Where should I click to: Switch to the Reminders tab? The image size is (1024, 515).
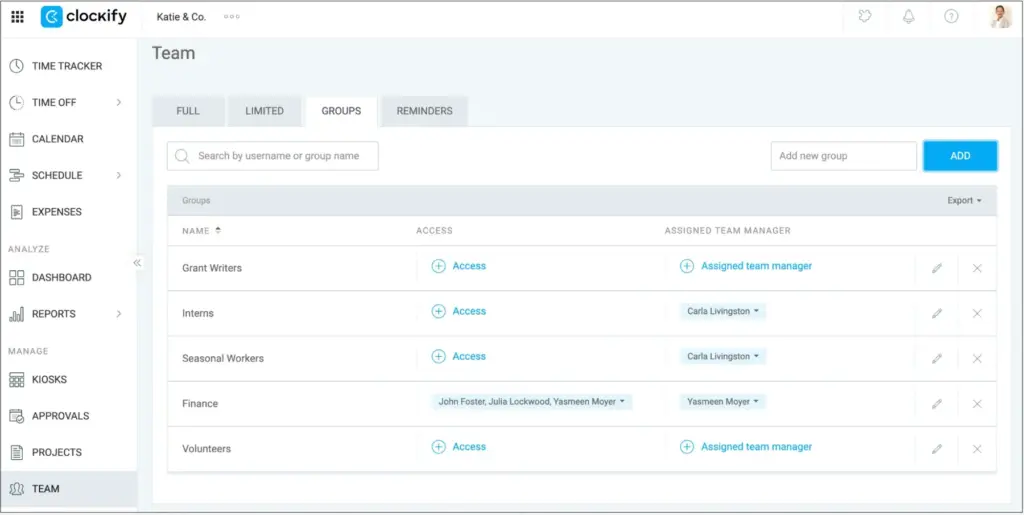point(424,112)
